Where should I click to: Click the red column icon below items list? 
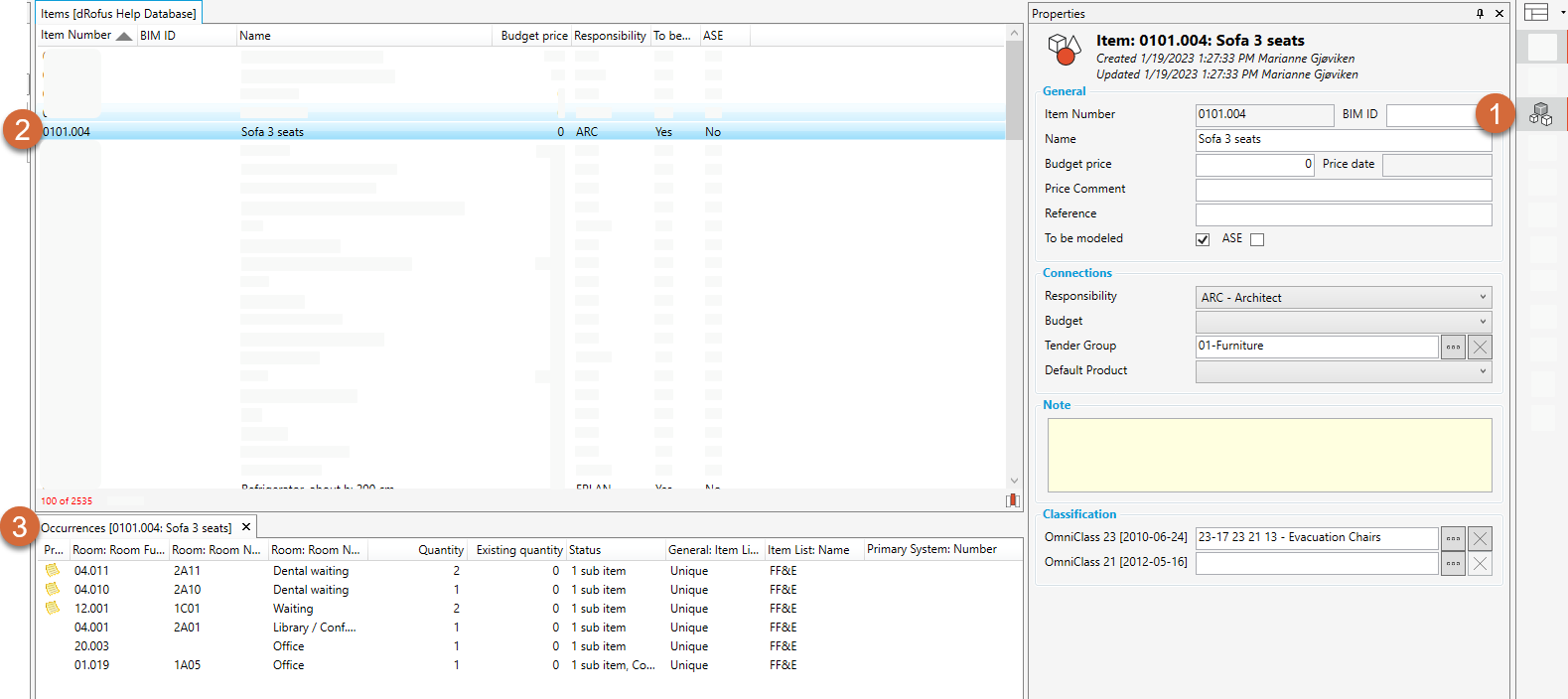coord(1012,500)
